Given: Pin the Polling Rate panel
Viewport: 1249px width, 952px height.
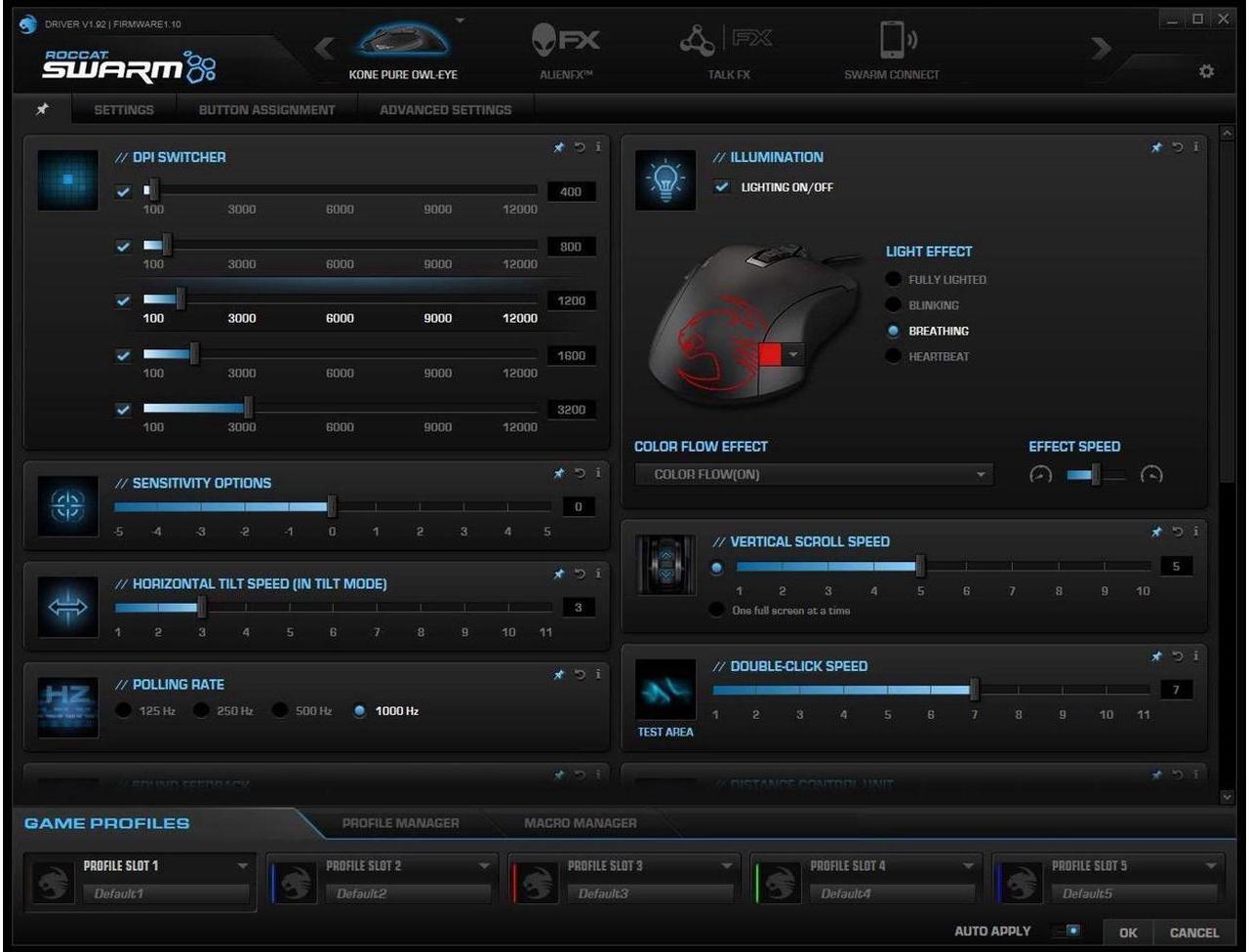Looking at the screenshot, I should [x=559, y=674].
